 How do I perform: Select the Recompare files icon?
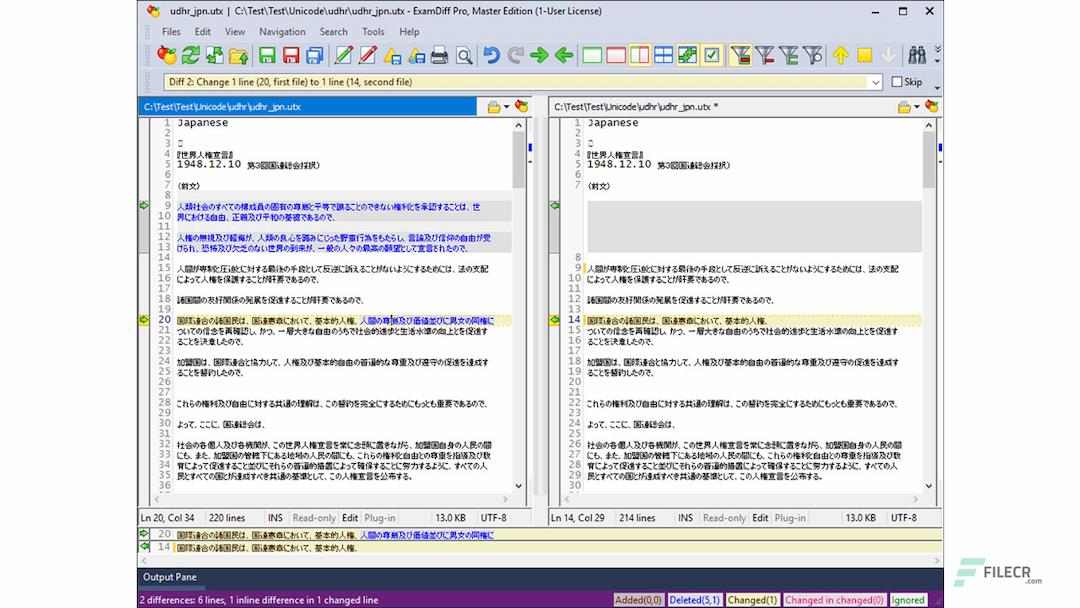(x=191, y=56)
